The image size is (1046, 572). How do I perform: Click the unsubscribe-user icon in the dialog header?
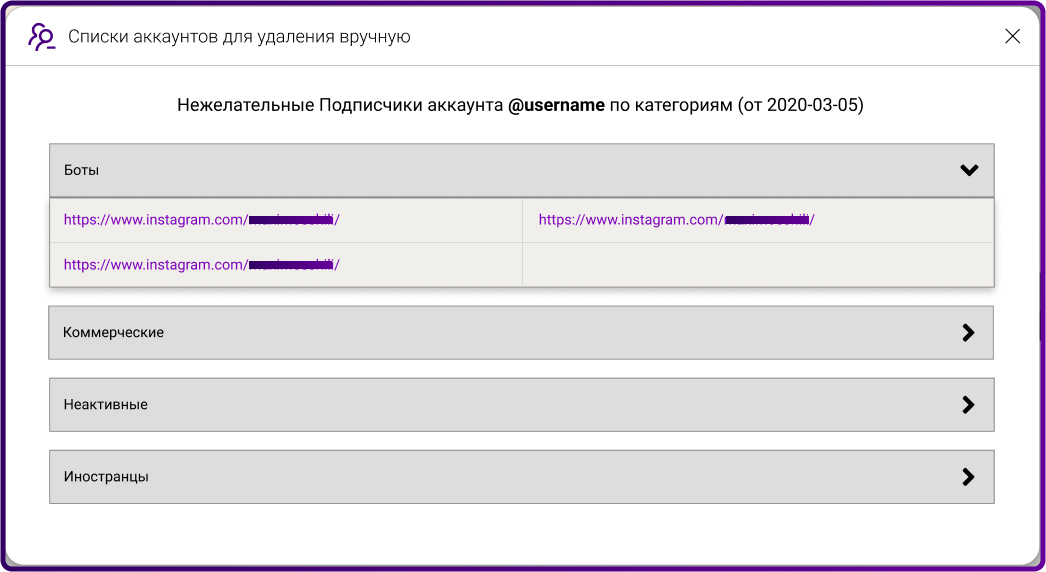[x=41, y=37]
